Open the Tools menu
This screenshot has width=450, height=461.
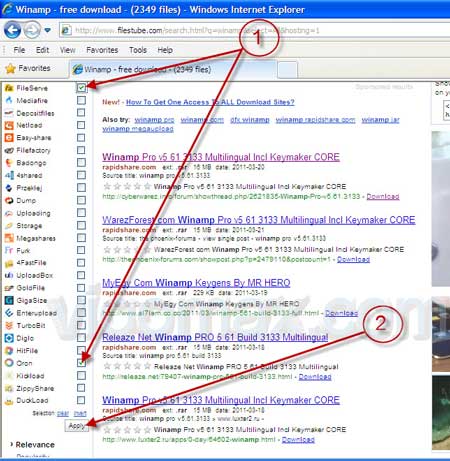point(138,50)
